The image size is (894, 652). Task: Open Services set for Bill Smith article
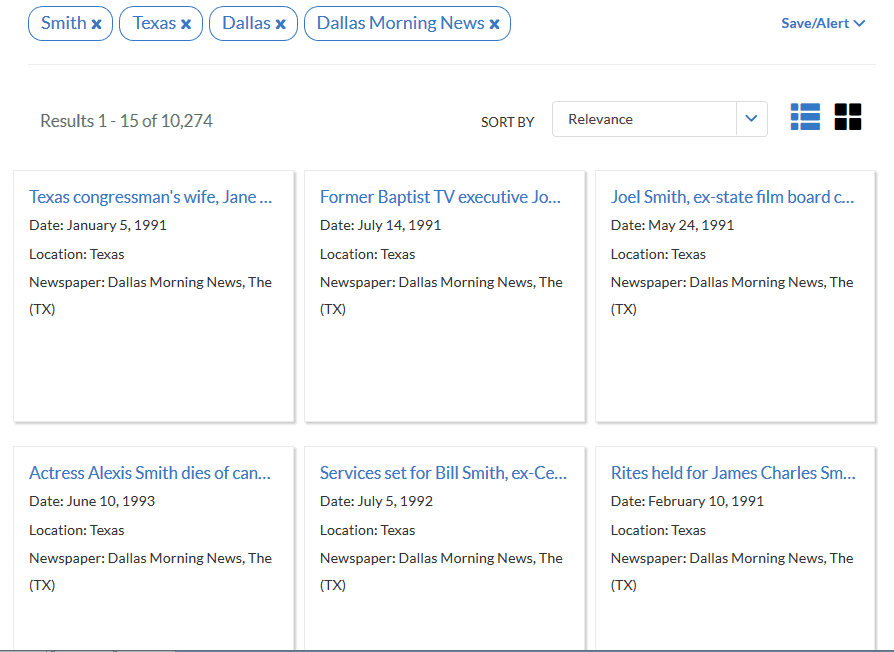tap(443, 472)
